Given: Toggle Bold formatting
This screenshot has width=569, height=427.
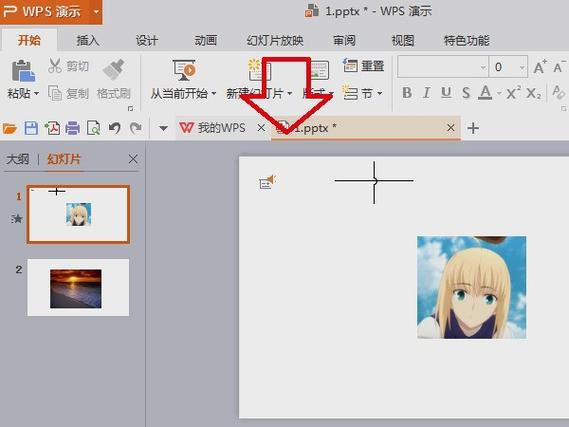Looking at the screenshot, I should [x=407, y=93].
